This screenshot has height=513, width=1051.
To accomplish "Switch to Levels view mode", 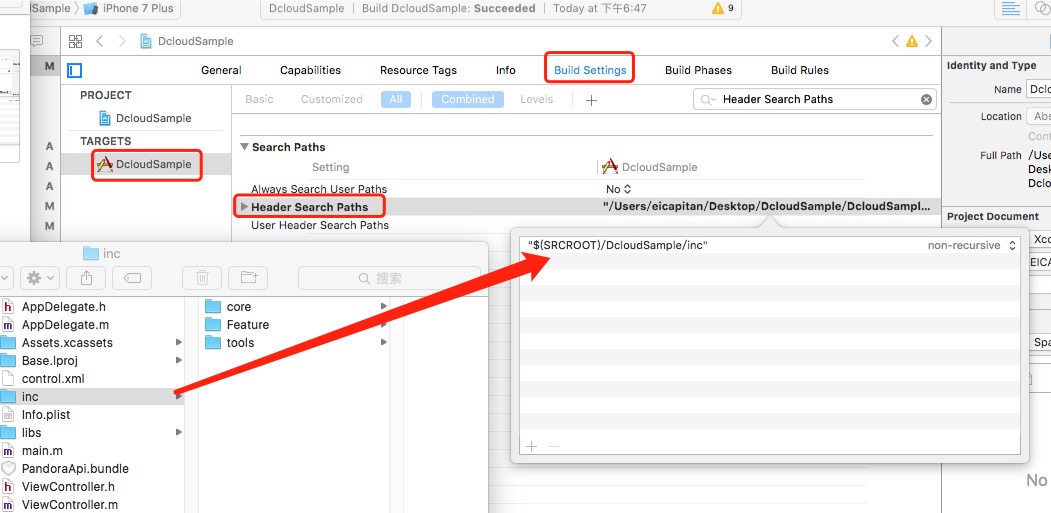I will [537, 99].
